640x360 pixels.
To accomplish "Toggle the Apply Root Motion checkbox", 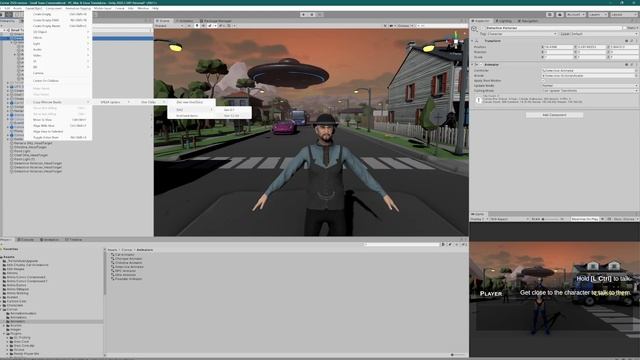I will pos(543,81).
